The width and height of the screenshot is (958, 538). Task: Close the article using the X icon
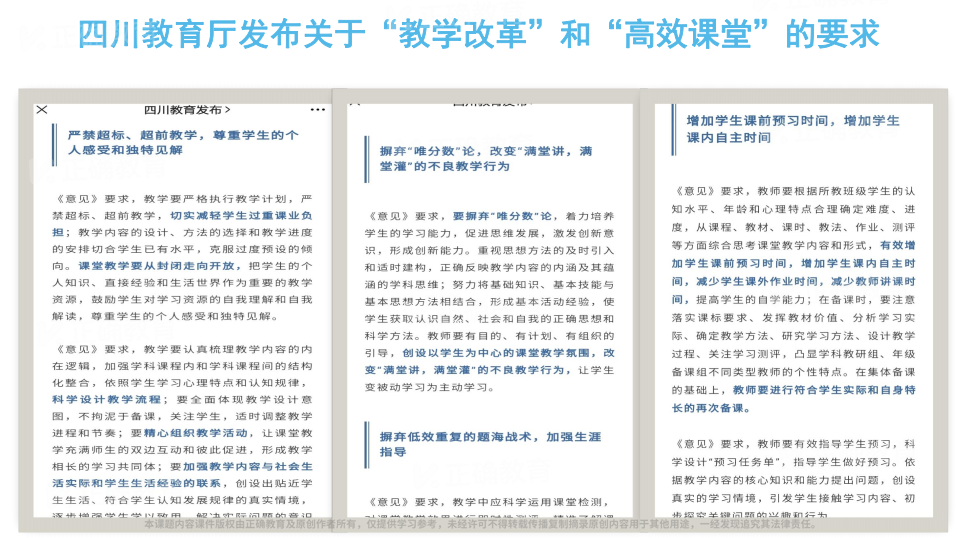pos(42,110)
